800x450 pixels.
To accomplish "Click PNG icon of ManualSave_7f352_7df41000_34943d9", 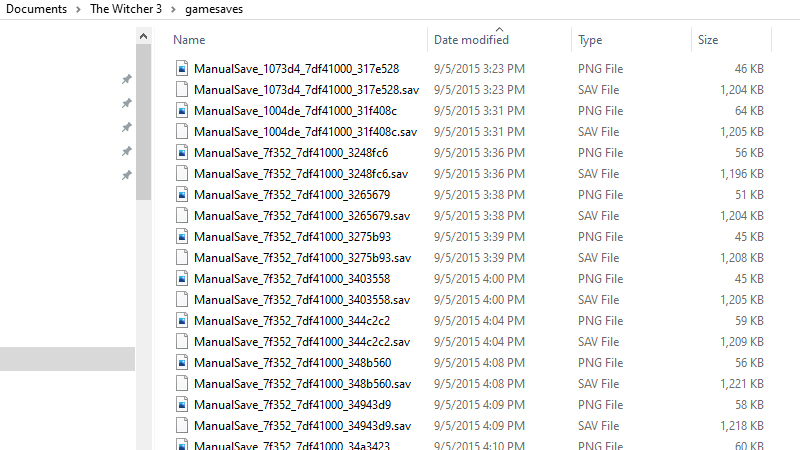I will [182, 405].
